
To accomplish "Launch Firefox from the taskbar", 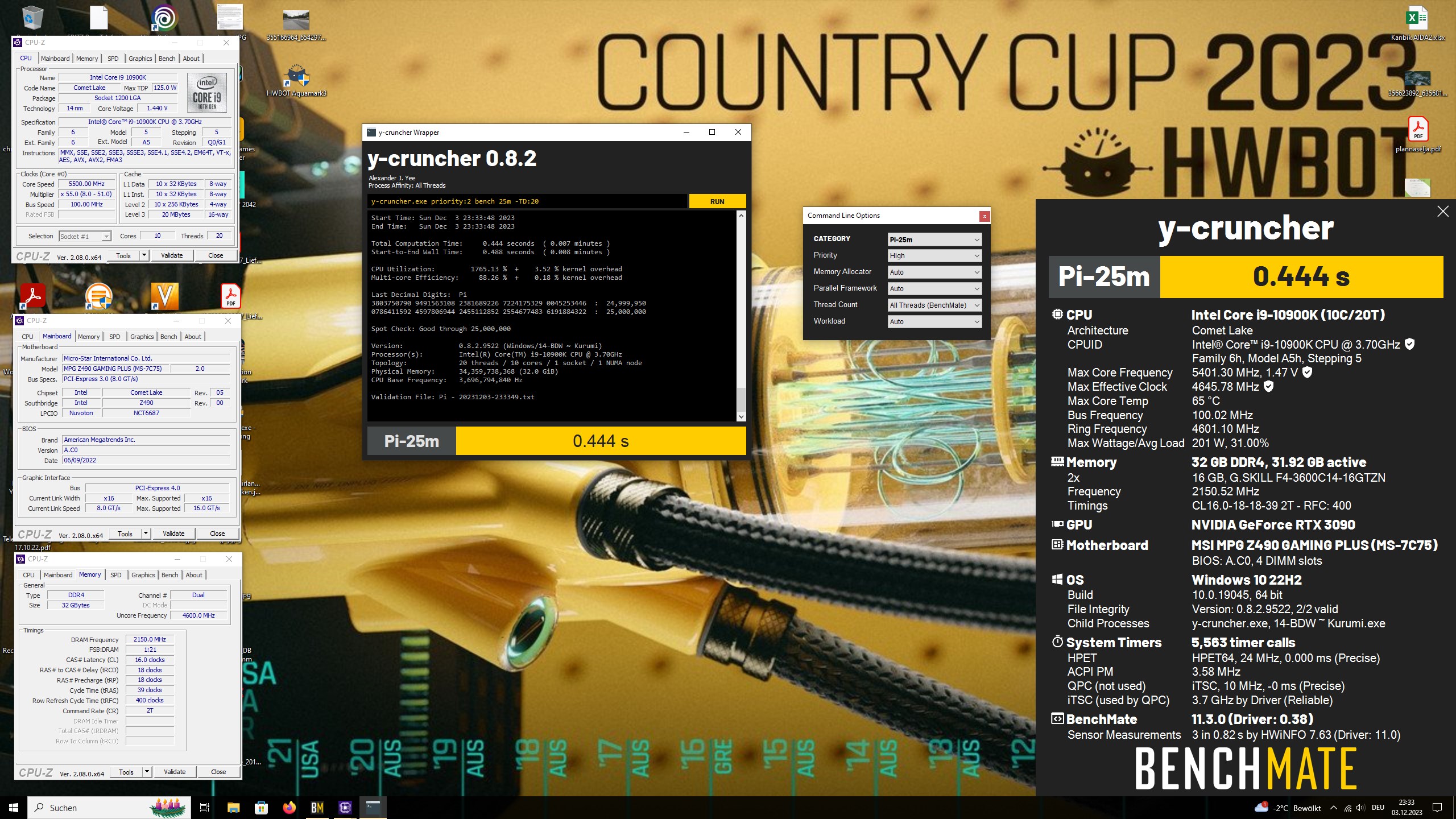I will pos(289,808).
